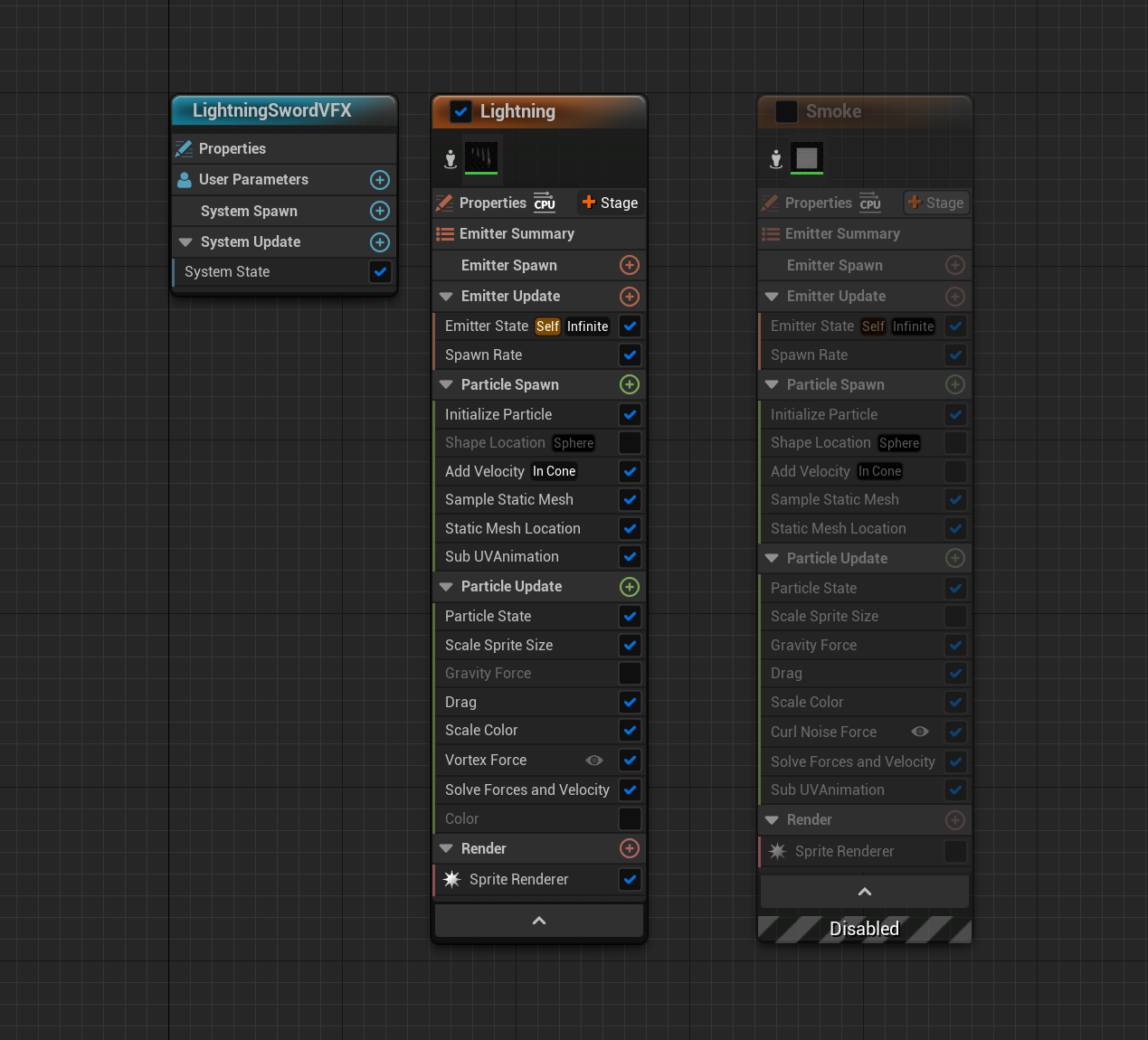The image size is (1148, 1040).
Task: Click Lightning emitter local space icon
Action: 451,159
